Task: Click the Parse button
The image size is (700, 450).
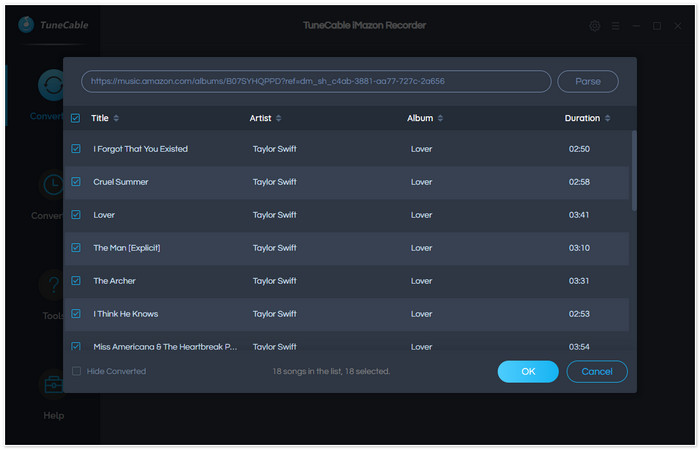Action: [588, 82]
